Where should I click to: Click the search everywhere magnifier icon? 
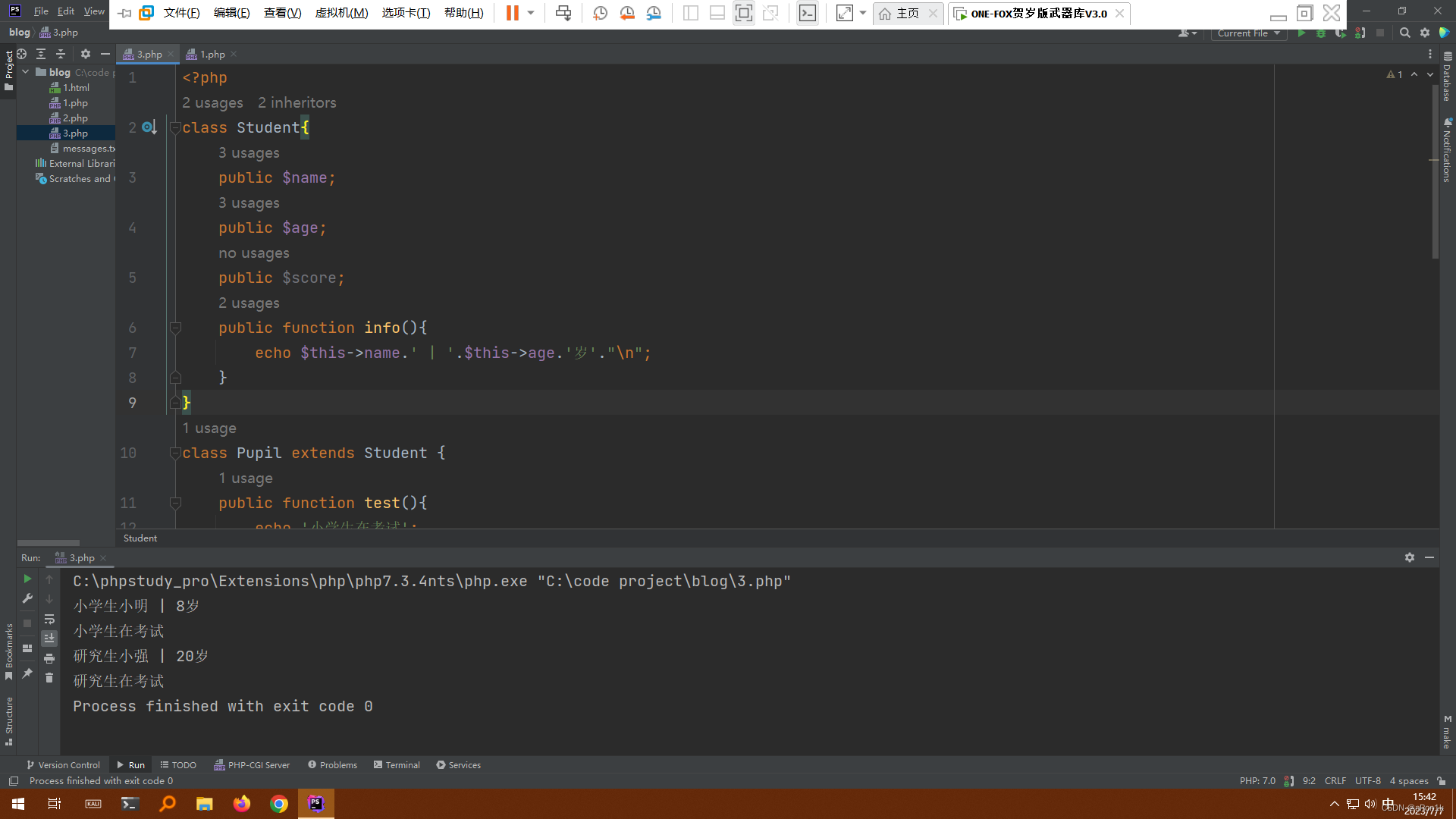pyautogui.click(x=1404, y=33)
